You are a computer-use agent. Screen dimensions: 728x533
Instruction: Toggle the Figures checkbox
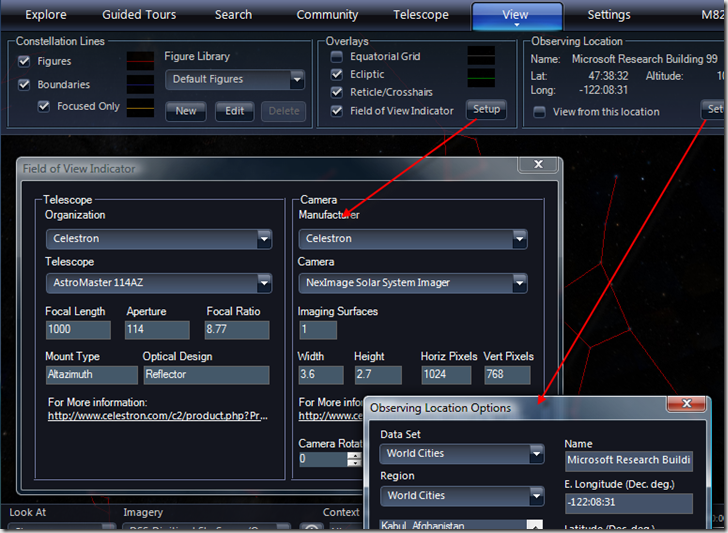[24, 61]
